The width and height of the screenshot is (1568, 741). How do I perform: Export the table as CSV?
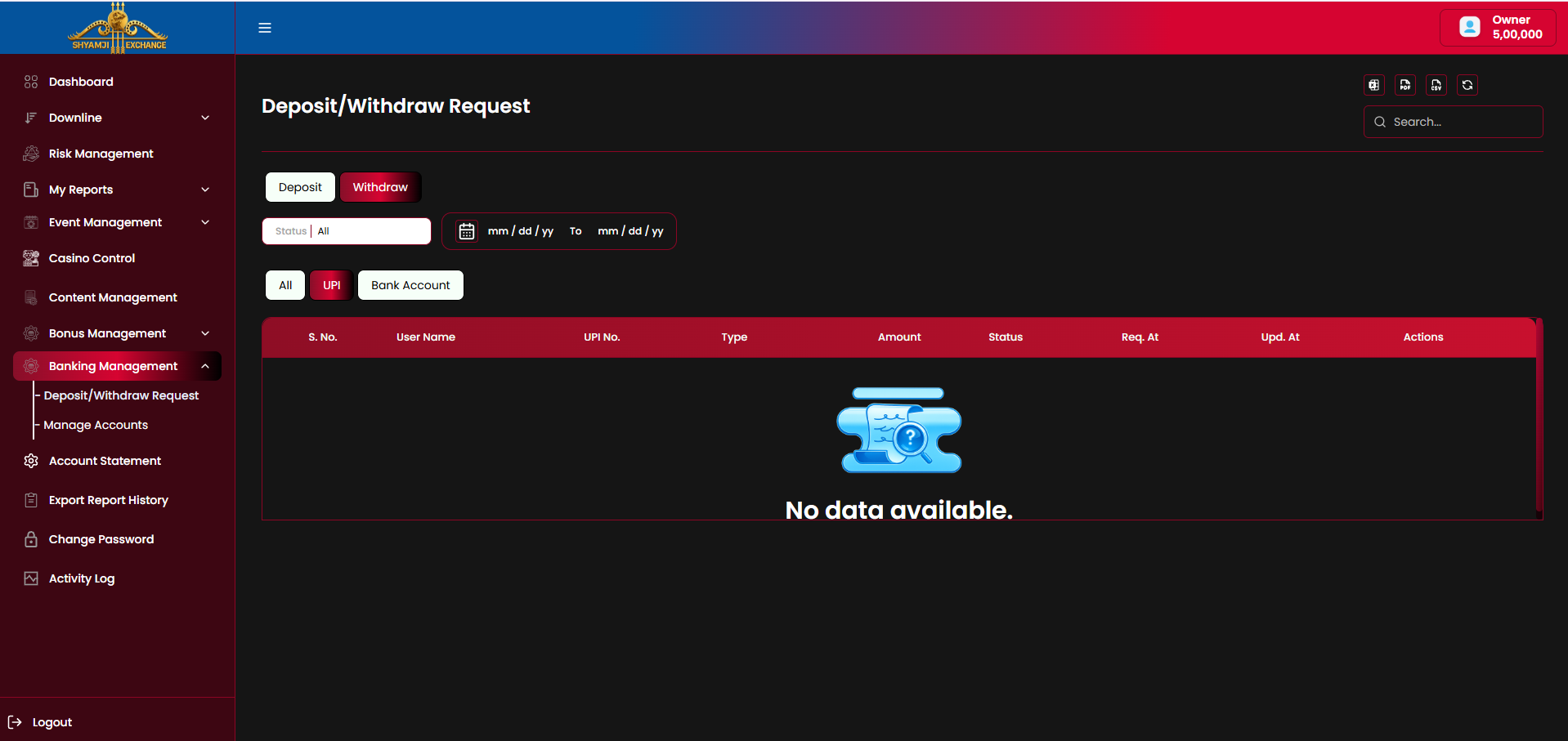(1436, 85)
